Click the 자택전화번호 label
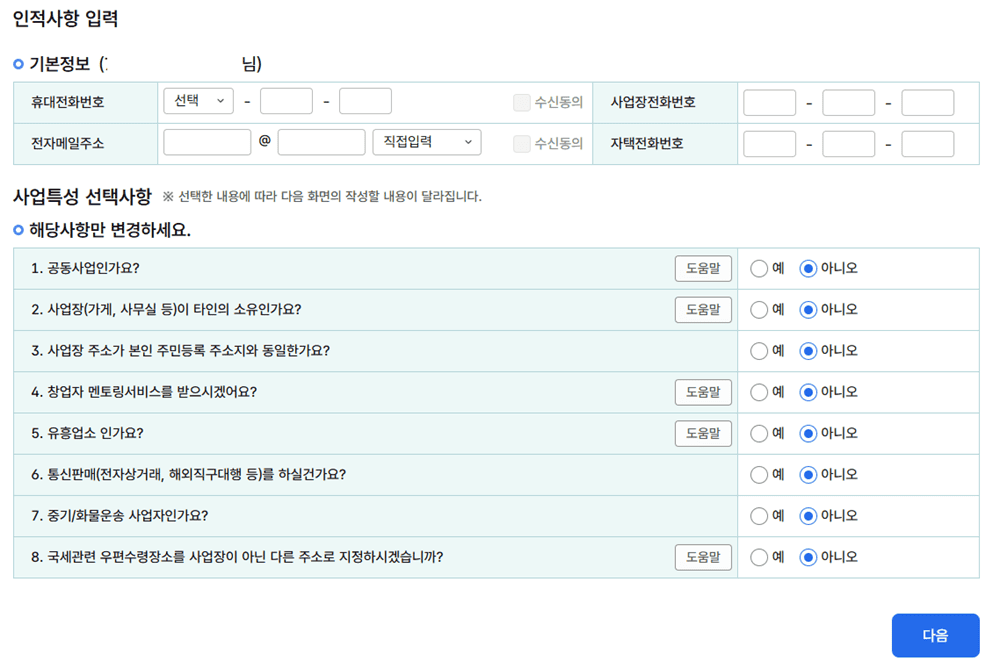 tap(647, 144)
